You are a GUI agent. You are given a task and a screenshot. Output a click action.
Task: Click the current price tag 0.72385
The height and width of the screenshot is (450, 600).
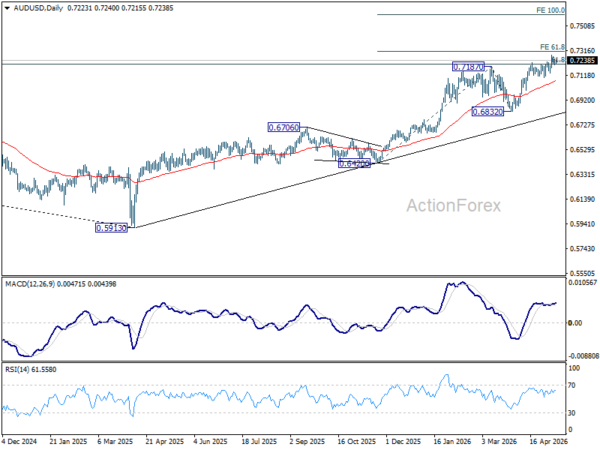pos(582,60)
